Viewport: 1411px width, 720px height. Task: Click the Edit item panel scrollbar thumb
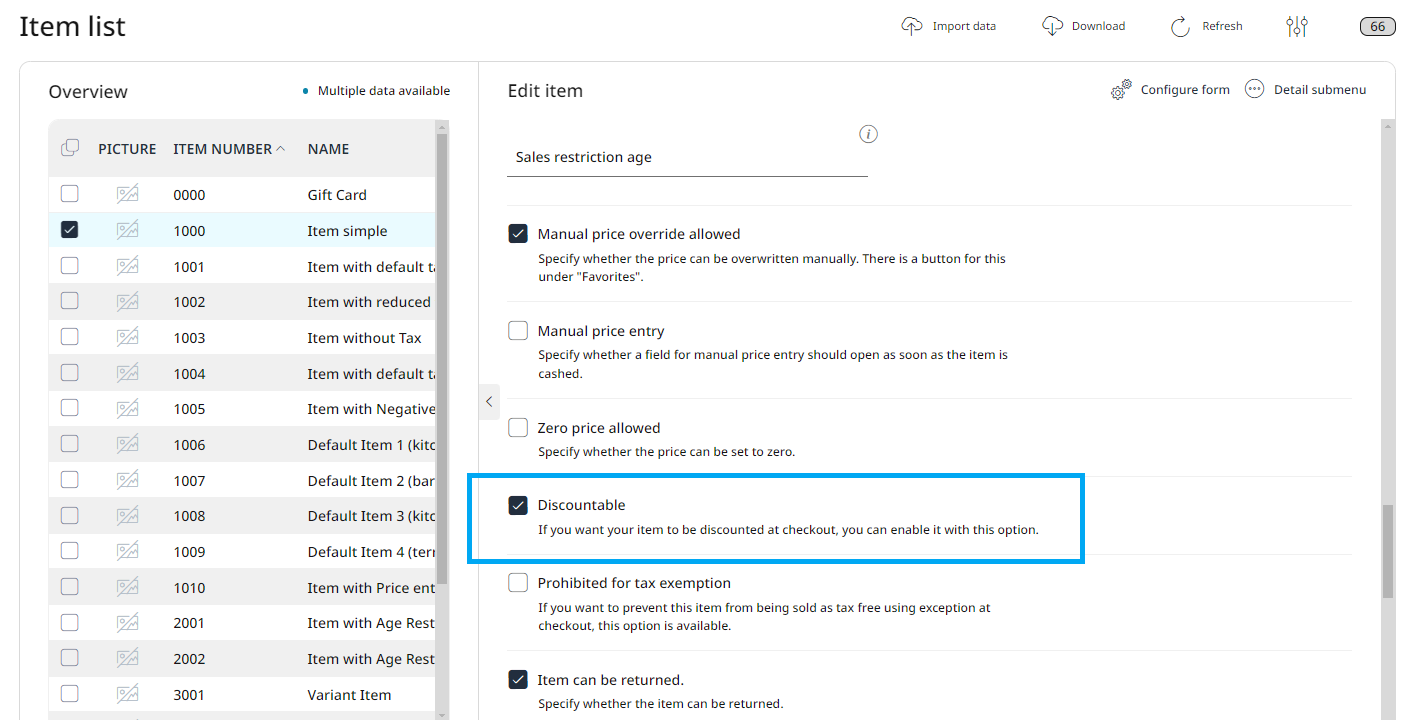1387,552
